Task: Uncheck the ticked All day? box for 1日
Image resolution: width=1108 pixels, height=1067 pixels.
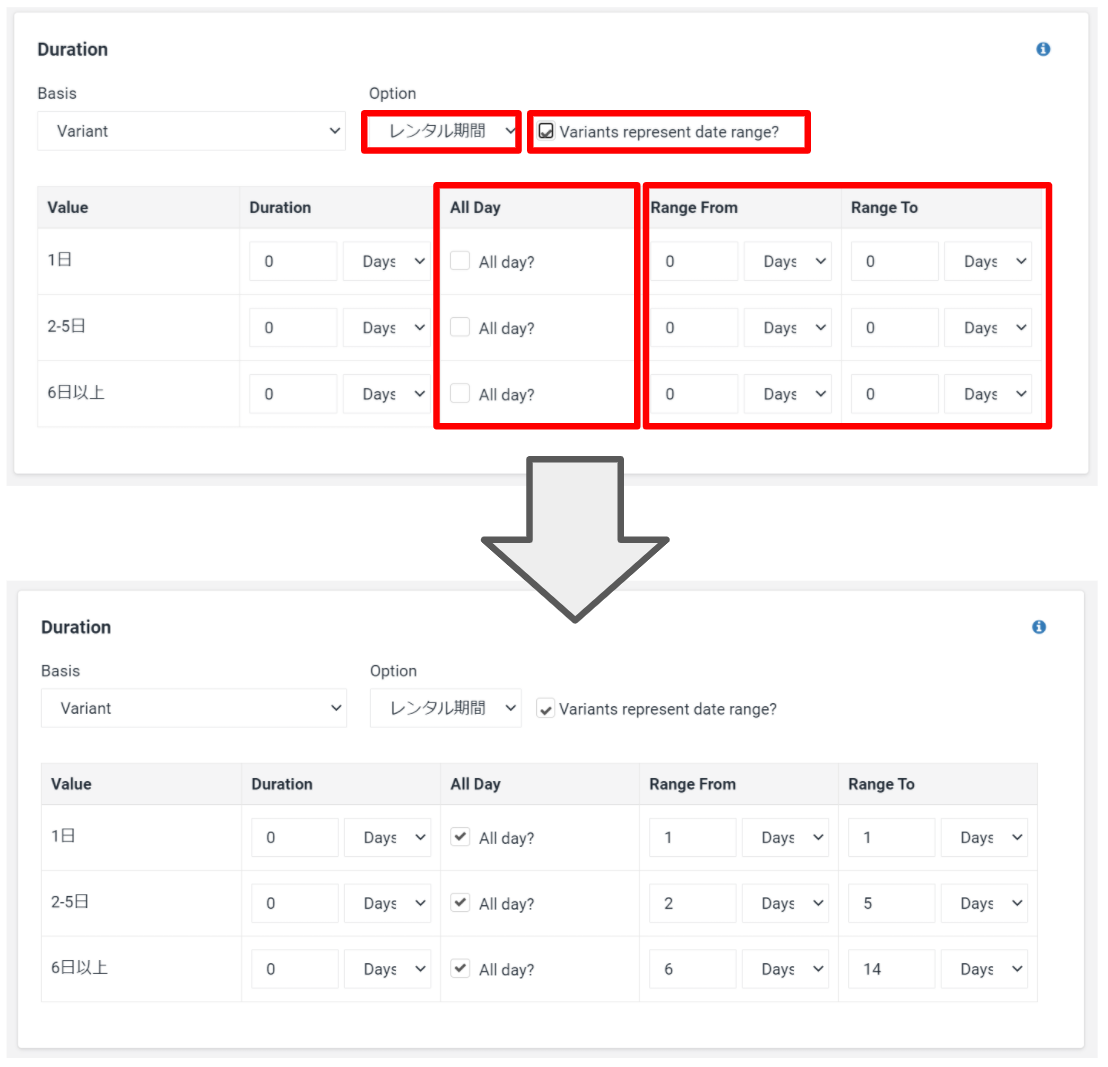Action: [460, 838]
